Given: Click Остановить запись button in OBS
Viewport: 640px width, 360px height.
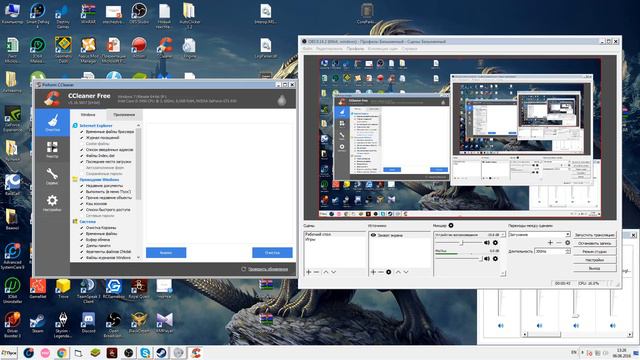Looking at the screenshot, I should [x=594, y=243].
